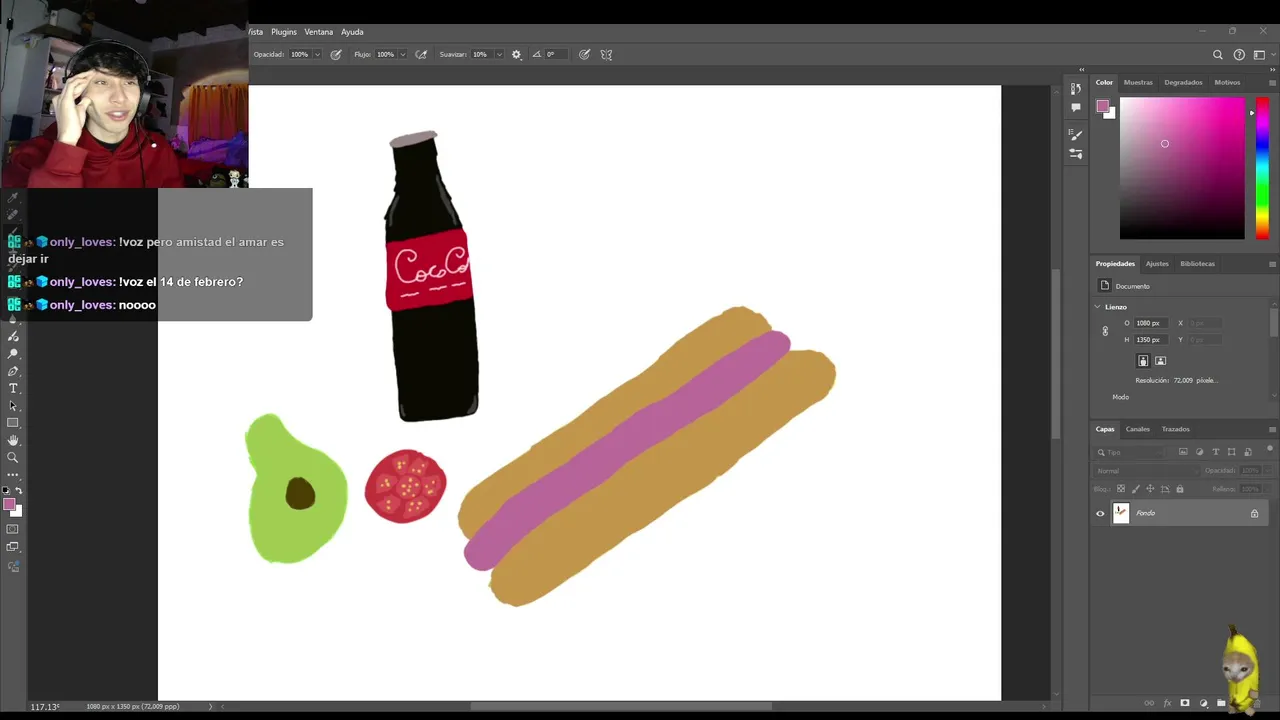1280x720 pixels.
Task: Swap foreground and background colors arrow
Action: click(18, 491)
